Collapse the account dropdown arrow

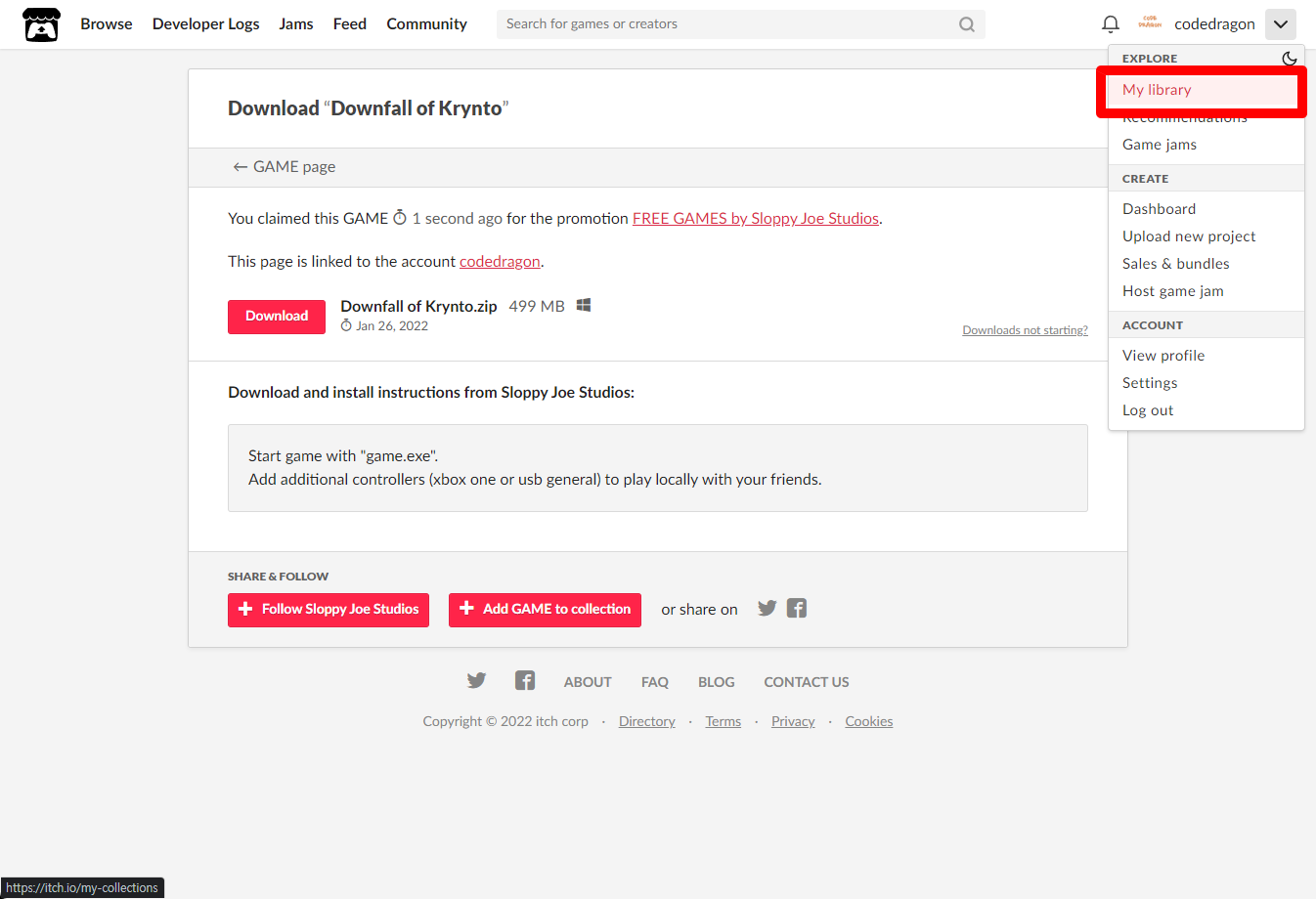point(1281,24)
